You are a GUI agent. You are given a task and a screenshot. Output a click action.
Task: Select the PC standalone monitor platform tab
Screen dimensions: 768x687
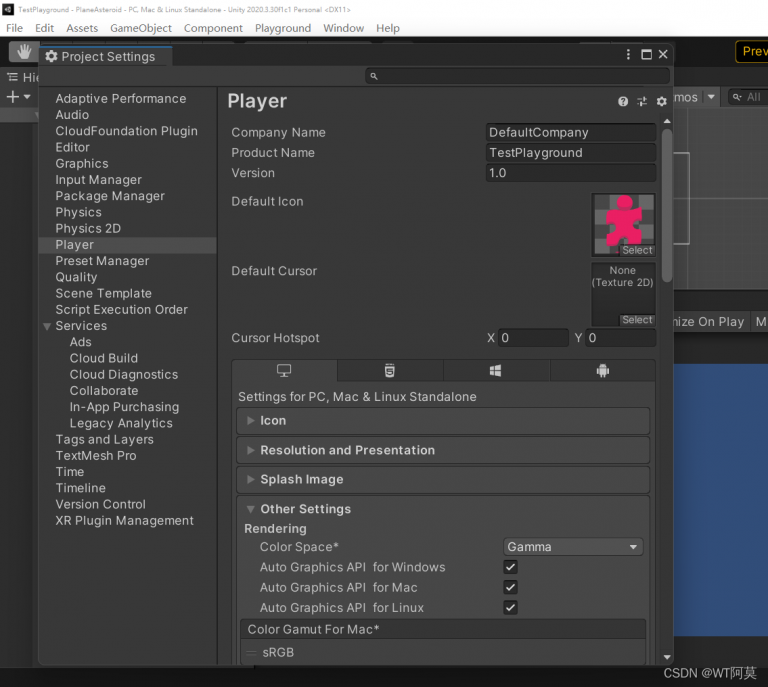284,371
